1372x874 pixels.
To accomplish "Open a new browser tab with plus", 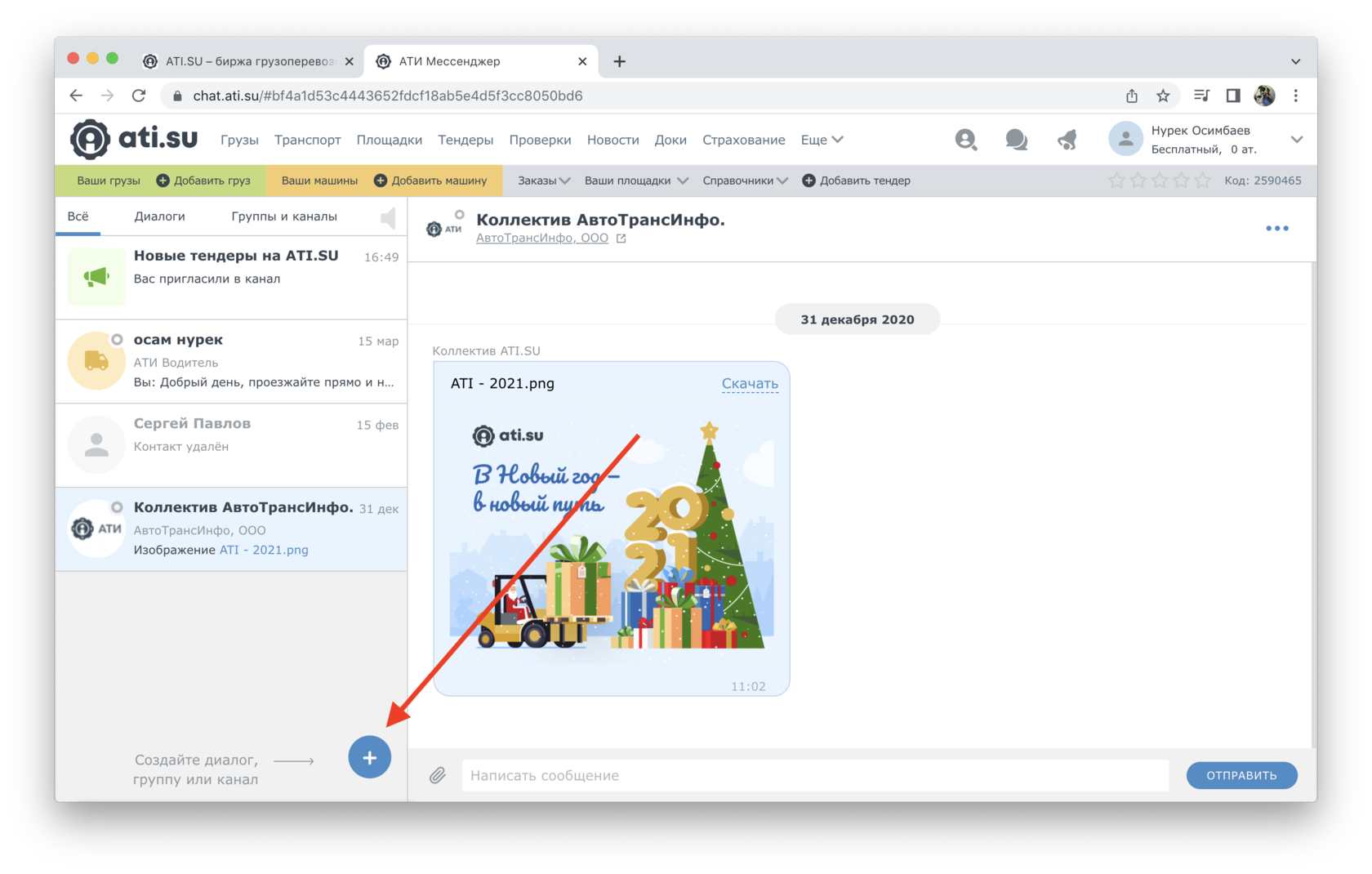I will (619, 61).
